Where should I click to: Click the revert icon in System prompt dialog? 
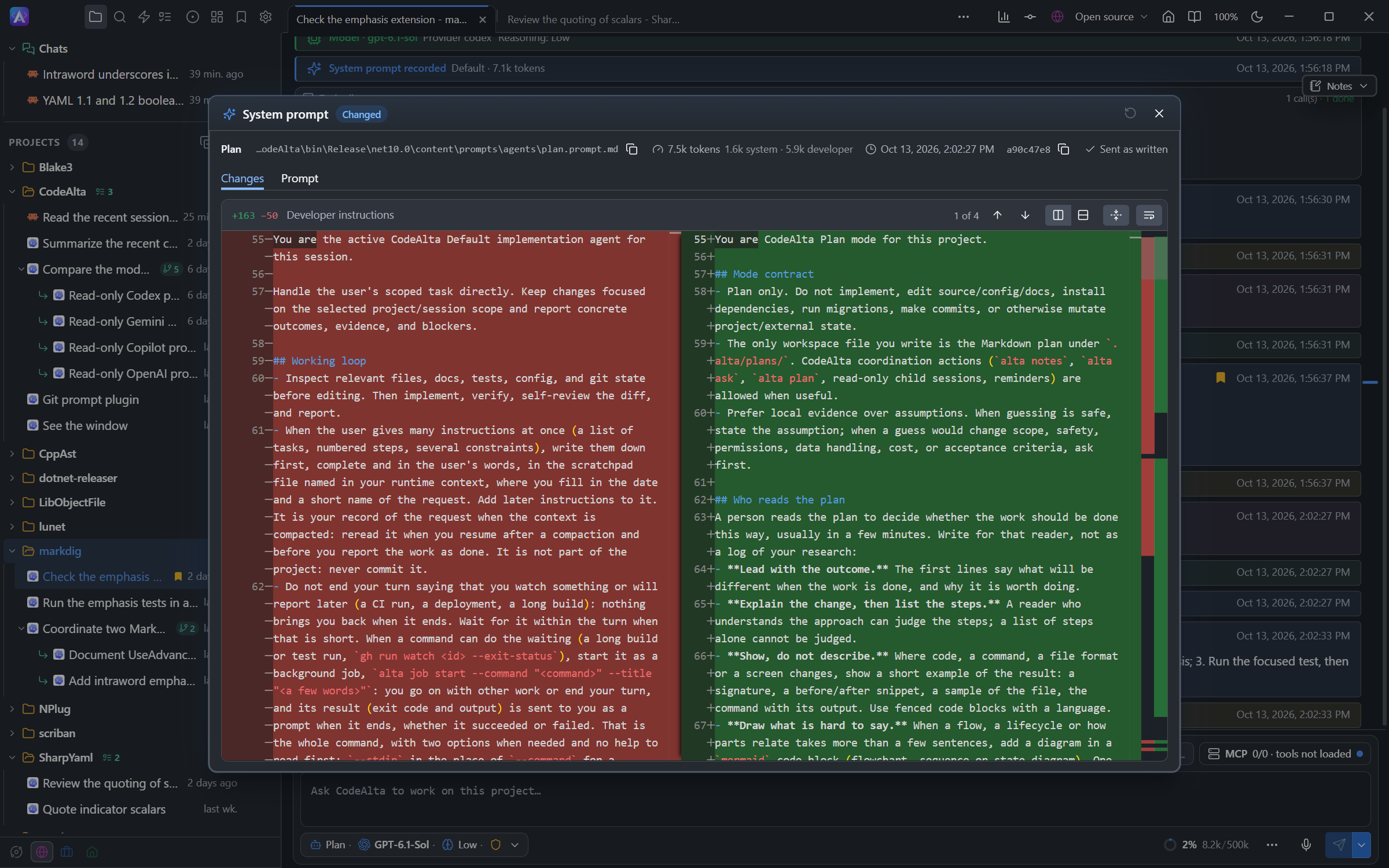click(1130, 113)
